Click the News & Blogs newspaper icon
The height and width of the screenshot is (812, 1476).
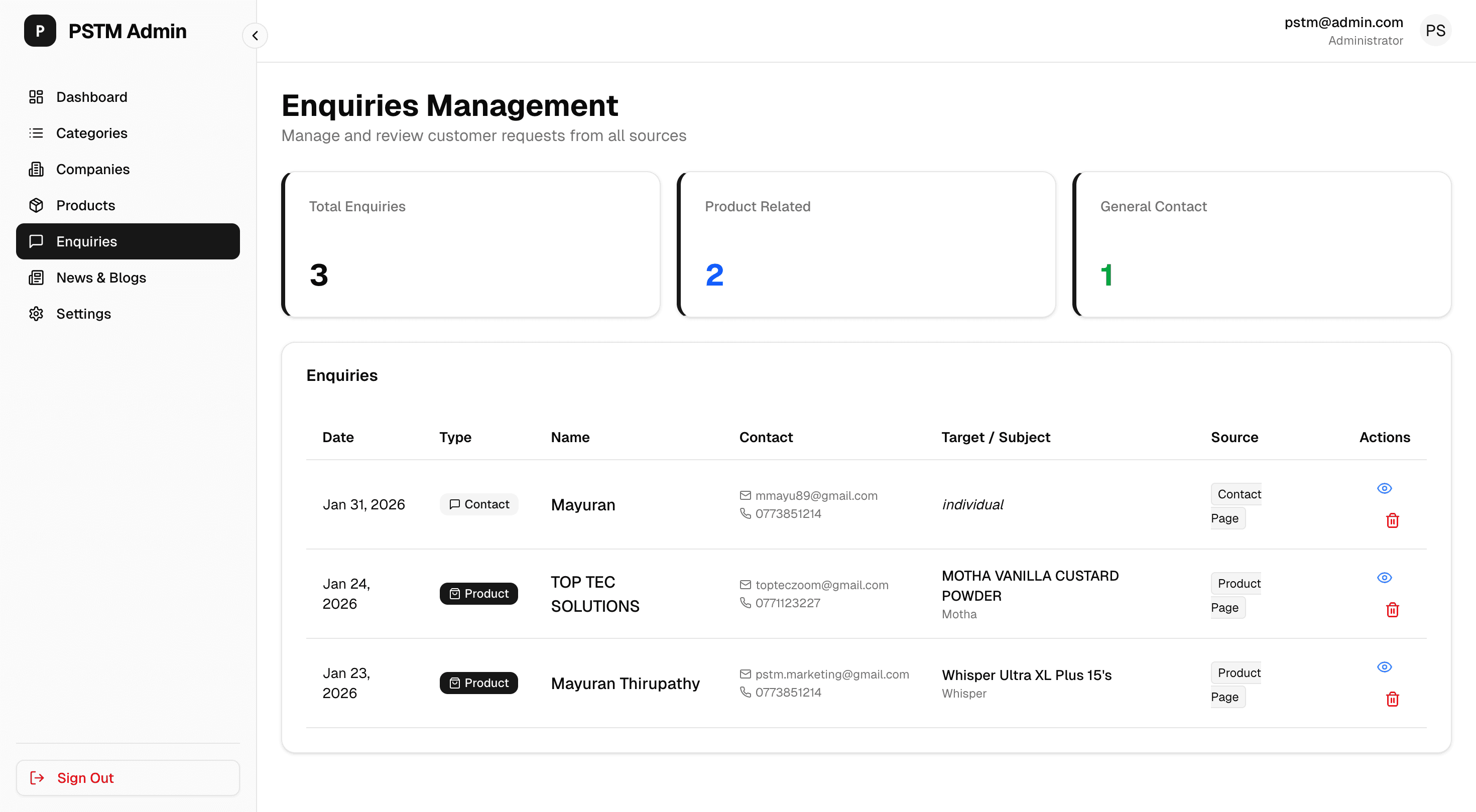point(36,277)
